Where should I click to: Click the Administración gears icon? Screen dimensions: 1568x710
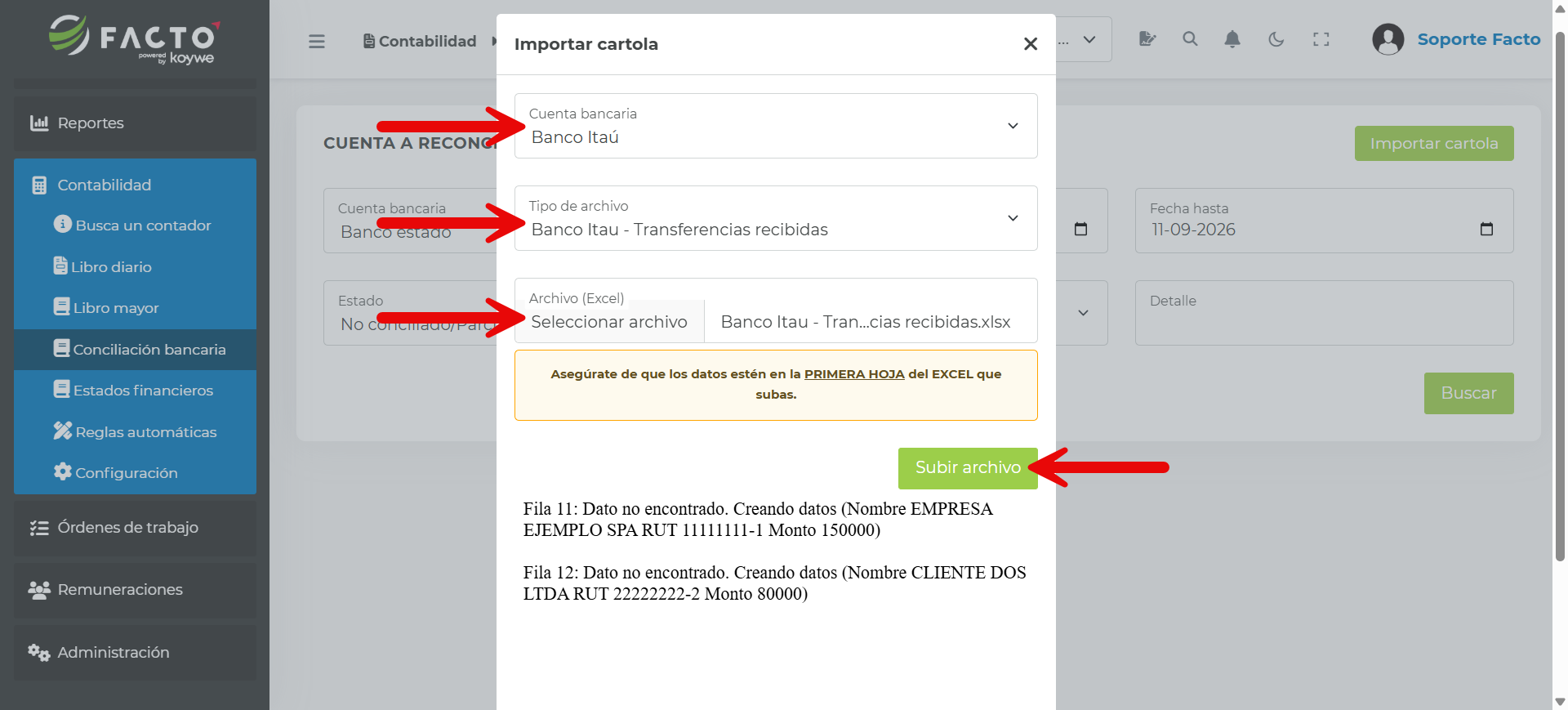39,652
